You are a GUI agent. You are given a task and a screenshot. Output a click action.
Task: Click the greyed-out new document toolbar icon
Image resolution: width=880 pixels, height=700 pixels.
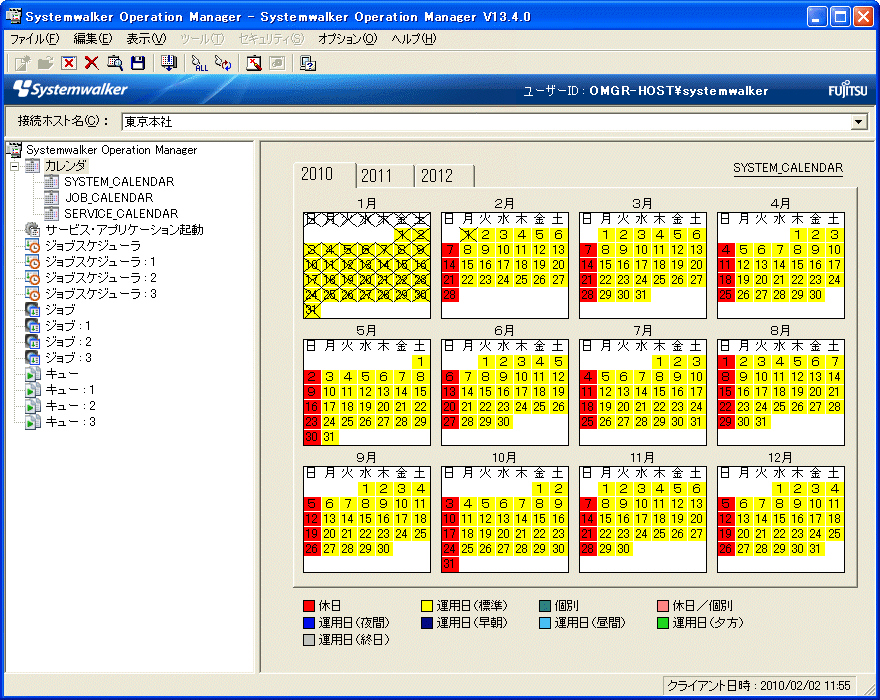[x=22, y=63]
